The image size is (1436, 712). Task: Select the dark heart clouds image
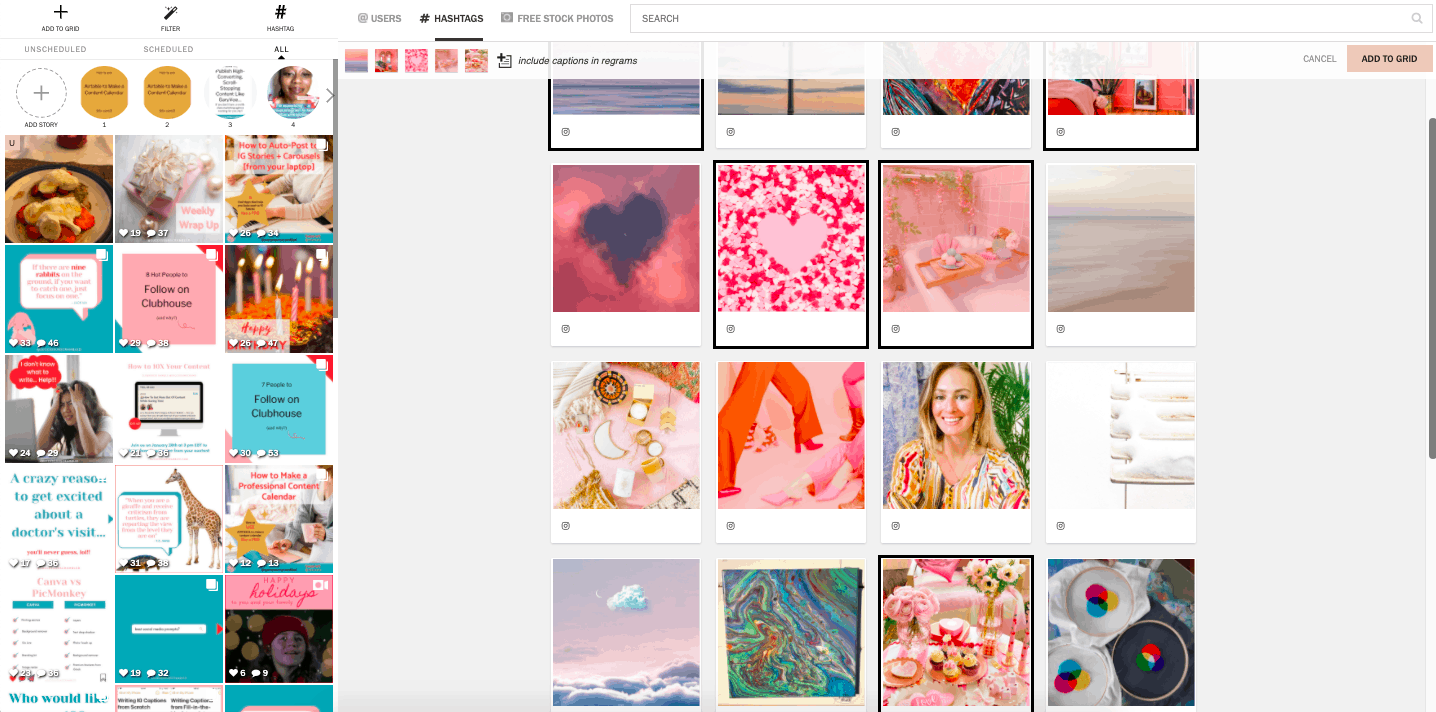626,238
